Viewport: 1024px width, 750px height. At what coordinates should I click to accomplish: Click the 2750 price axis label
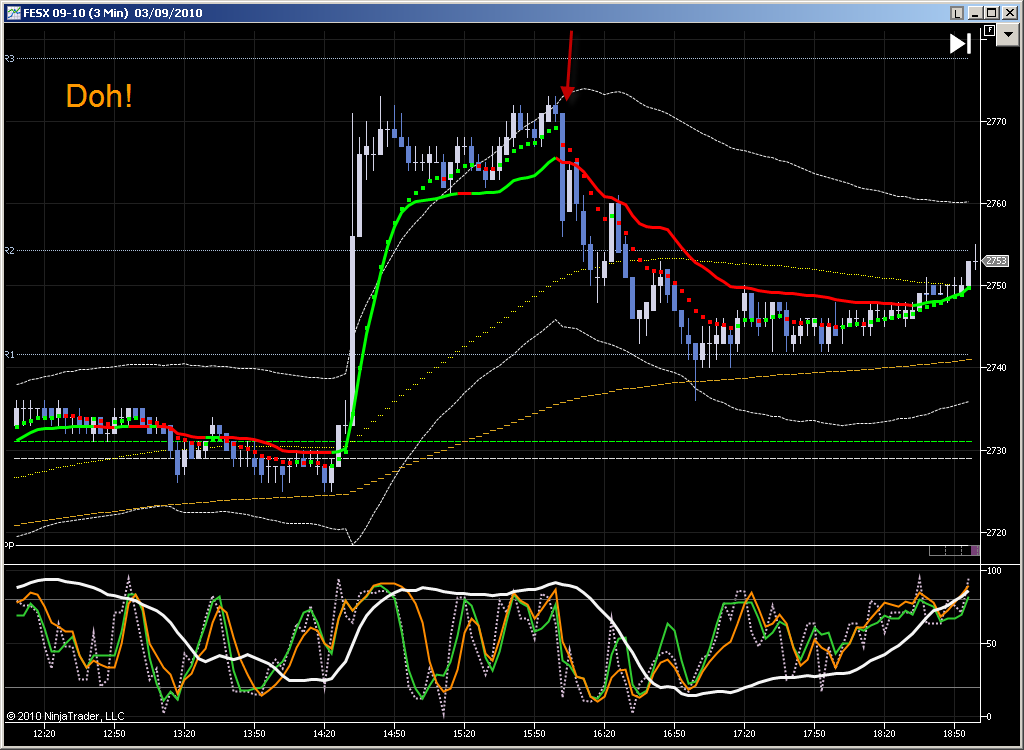tap(996, 285)
